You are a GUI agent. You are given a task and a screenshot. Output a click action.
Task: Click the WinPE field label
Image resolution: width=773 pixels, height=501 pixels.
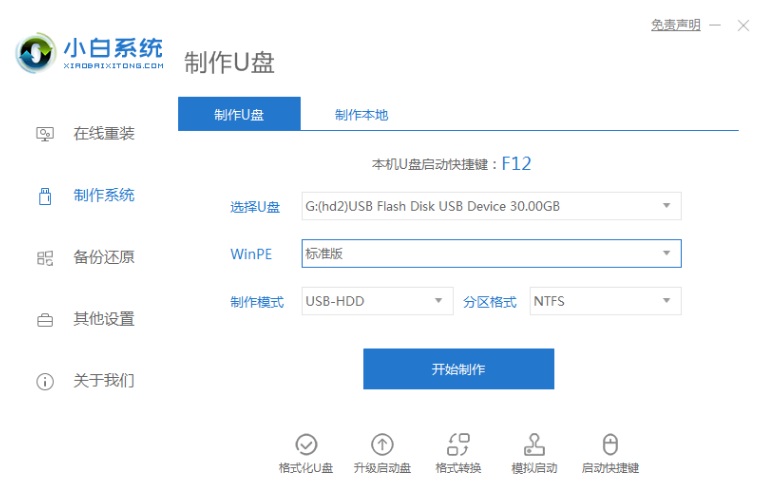251,254
